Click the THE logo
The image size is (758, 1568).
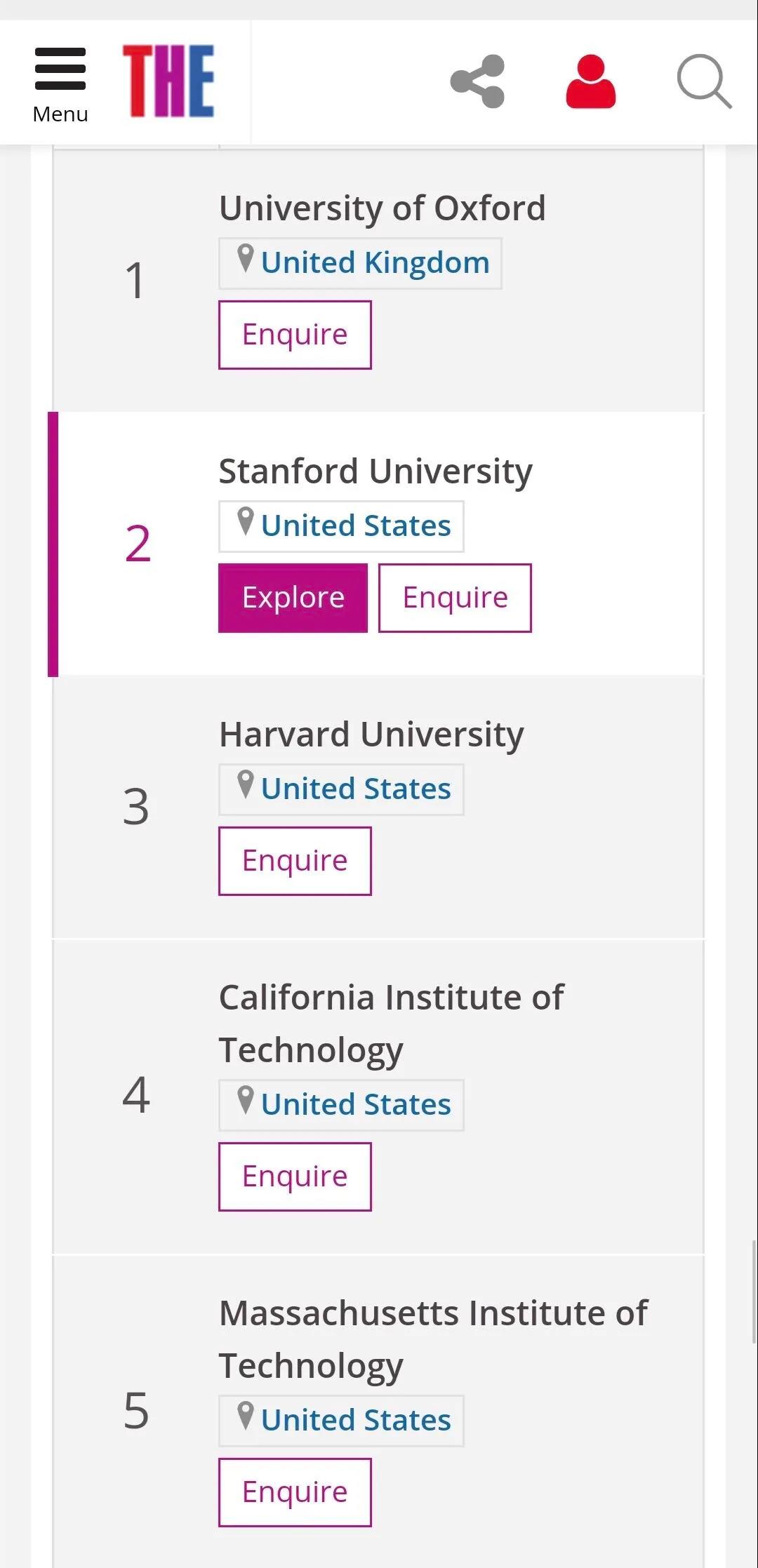[x=168, y=81]
